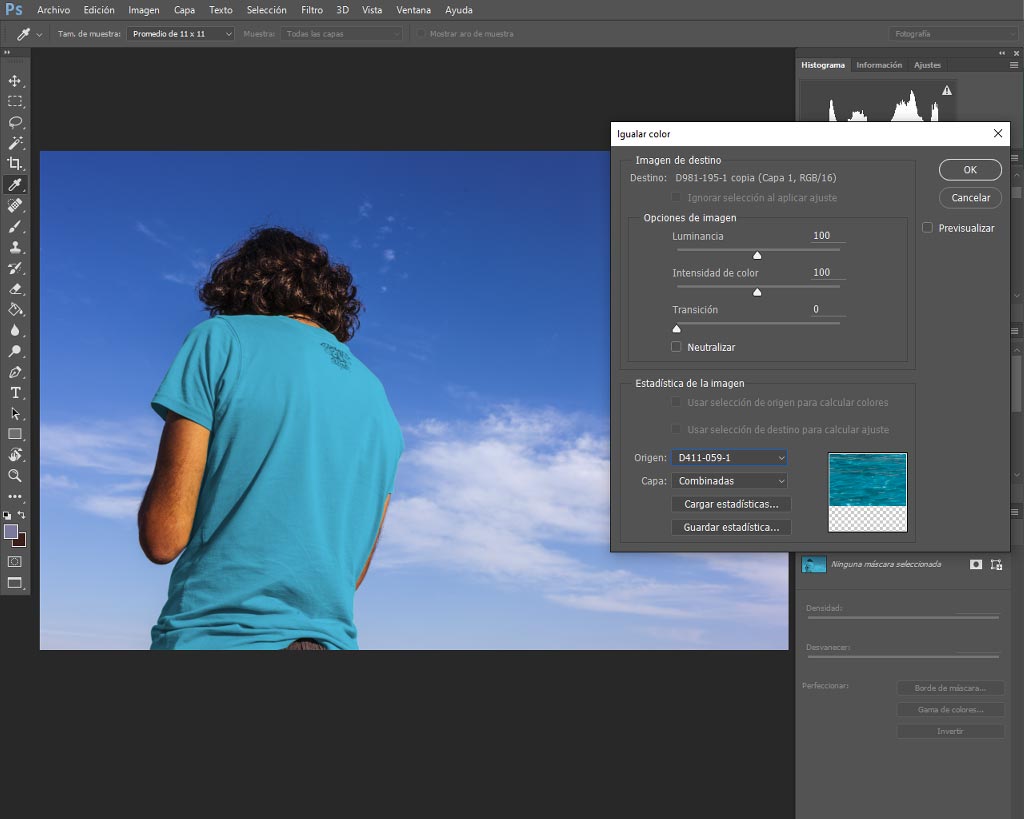The width and height of the screenshot is (1024, 819).
Task: Open the Edición menu
Action: [99, 10]
